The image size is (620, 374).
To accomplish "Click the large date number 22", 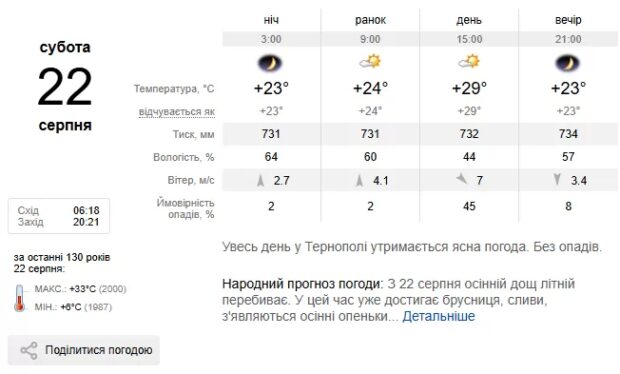I will pos(65,87).
